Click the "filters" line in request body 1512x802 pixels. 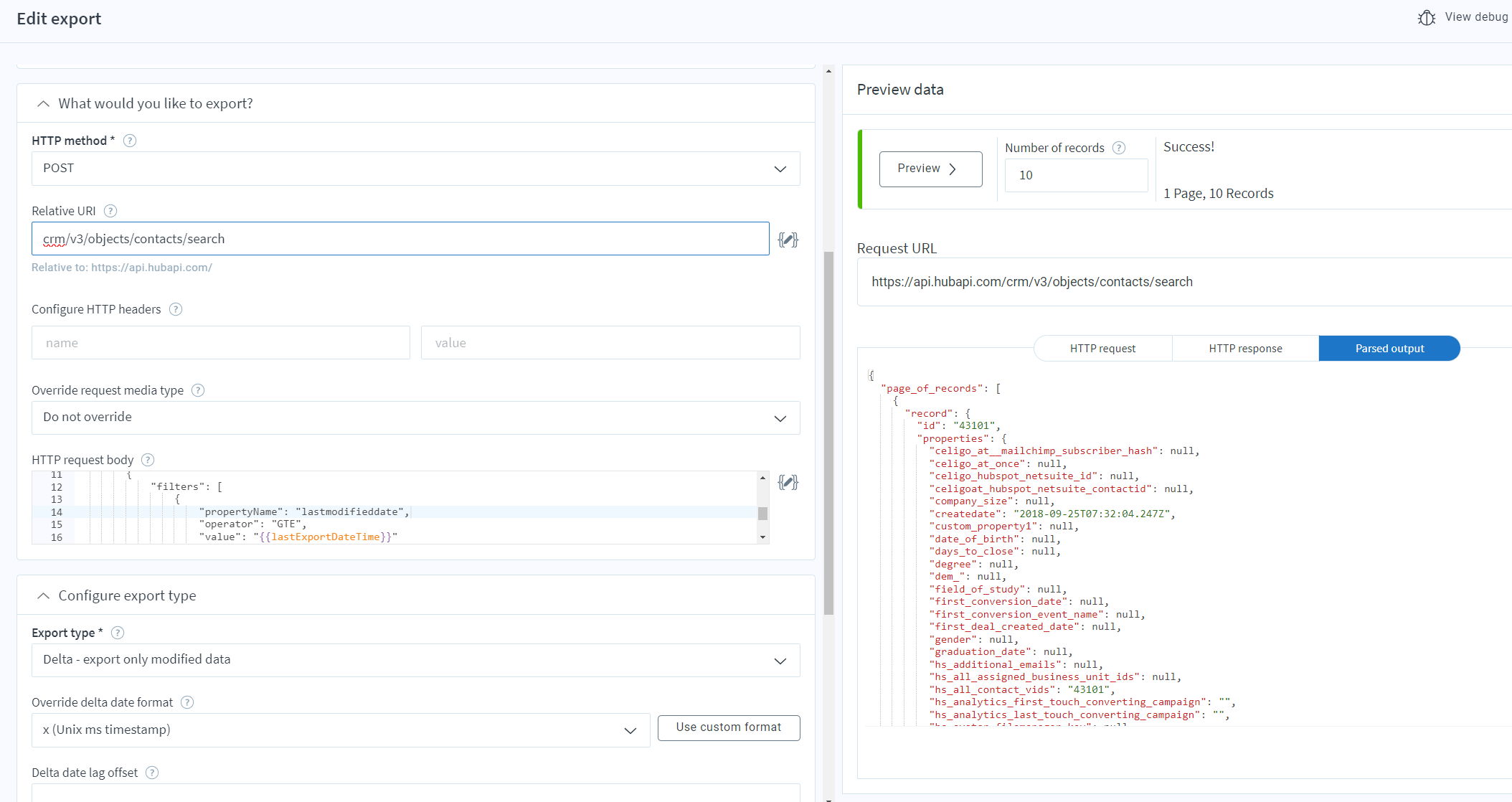click(x=186, y=487)
